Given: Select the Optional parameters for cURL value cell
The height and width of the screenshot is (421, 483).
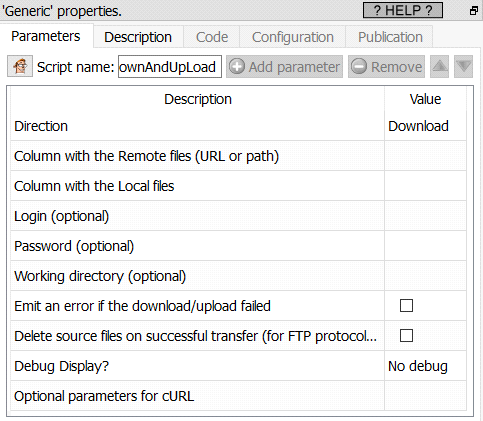Looking at the screenshot, I should pyautogui.click(x=425, y=396).
